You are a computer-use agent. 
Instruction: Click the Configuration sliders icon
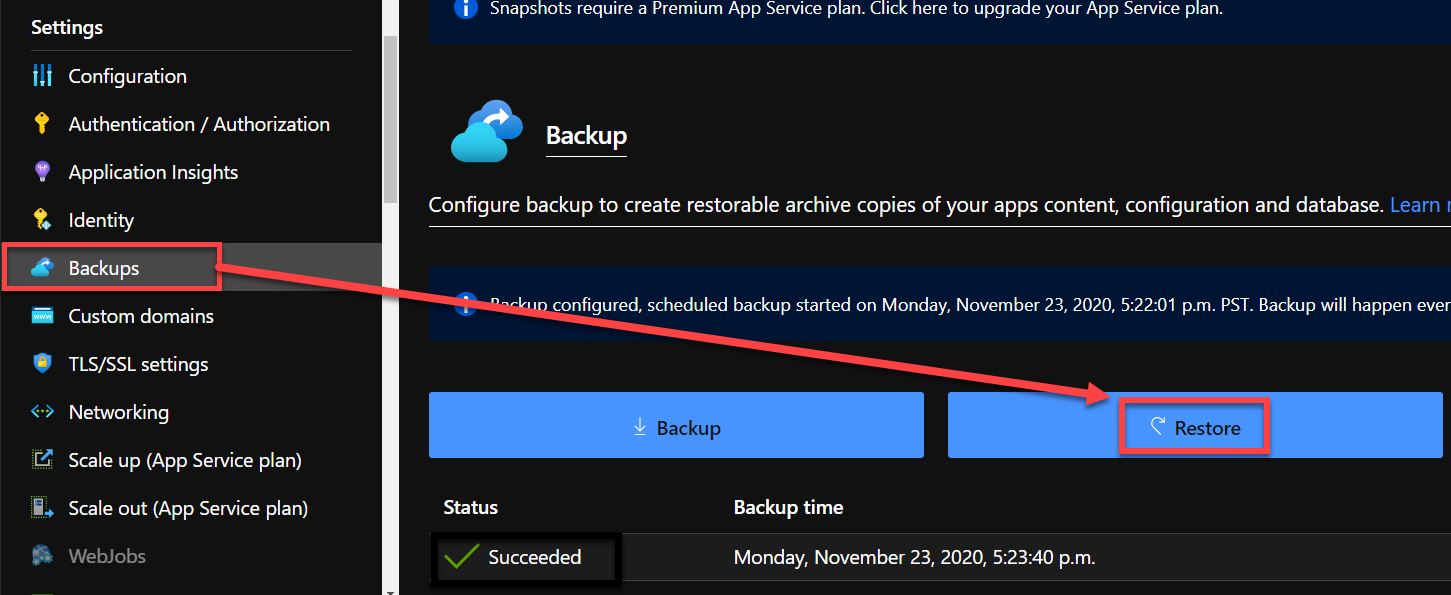[x=42, y=76]
